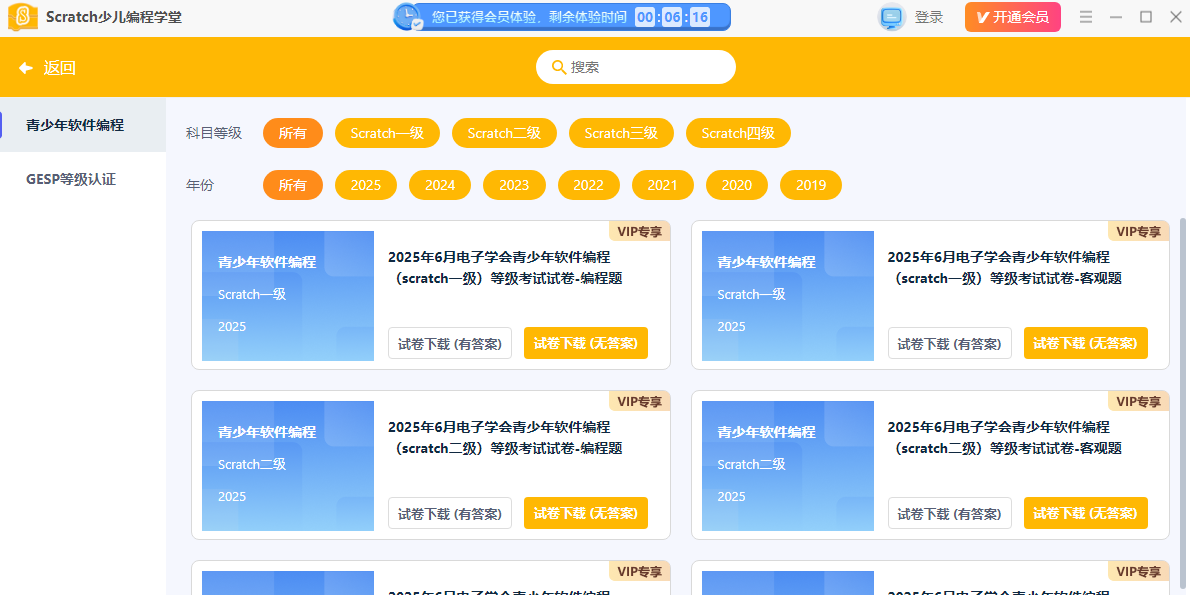Click the Scratch app logo icon

[x=23, y=17]
